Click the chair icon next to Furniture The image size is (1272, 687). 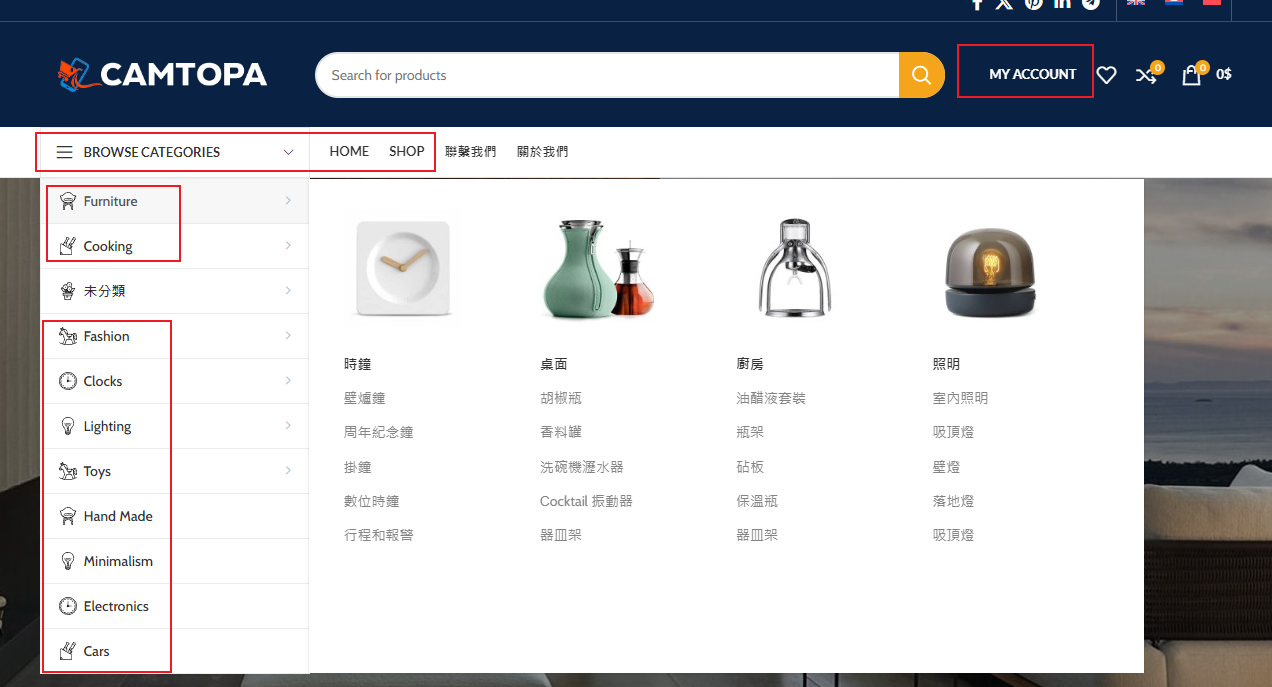click(x=68, y=201)
